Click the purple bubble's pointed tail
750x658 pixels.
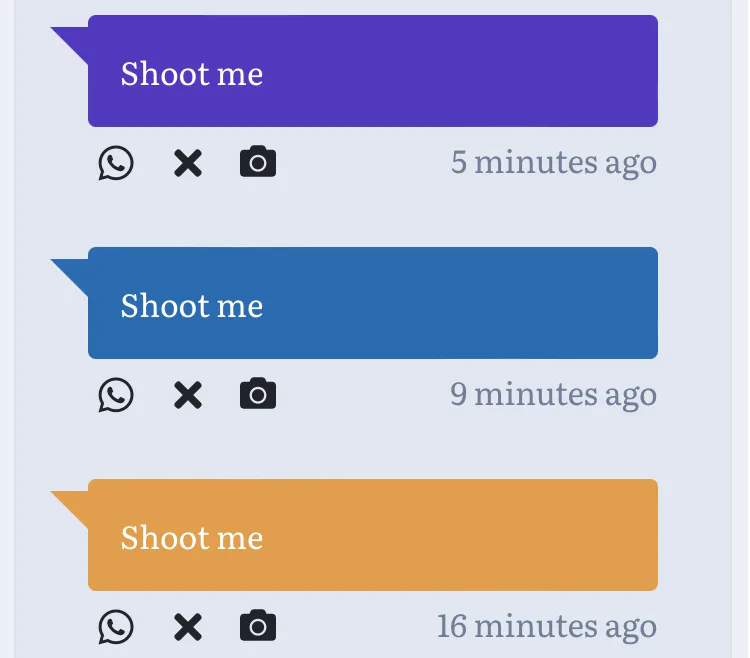[x=72, y=40]
